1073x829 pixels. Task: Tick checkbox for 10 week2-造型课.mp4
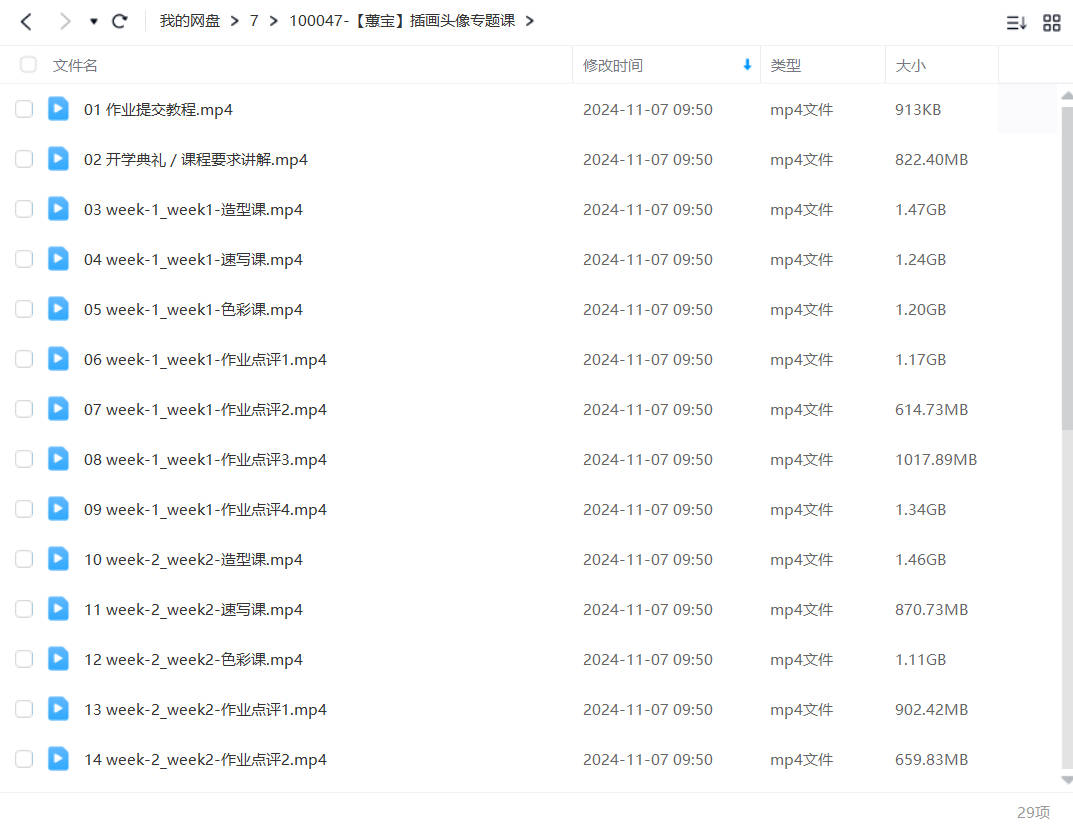pos(24,559)
